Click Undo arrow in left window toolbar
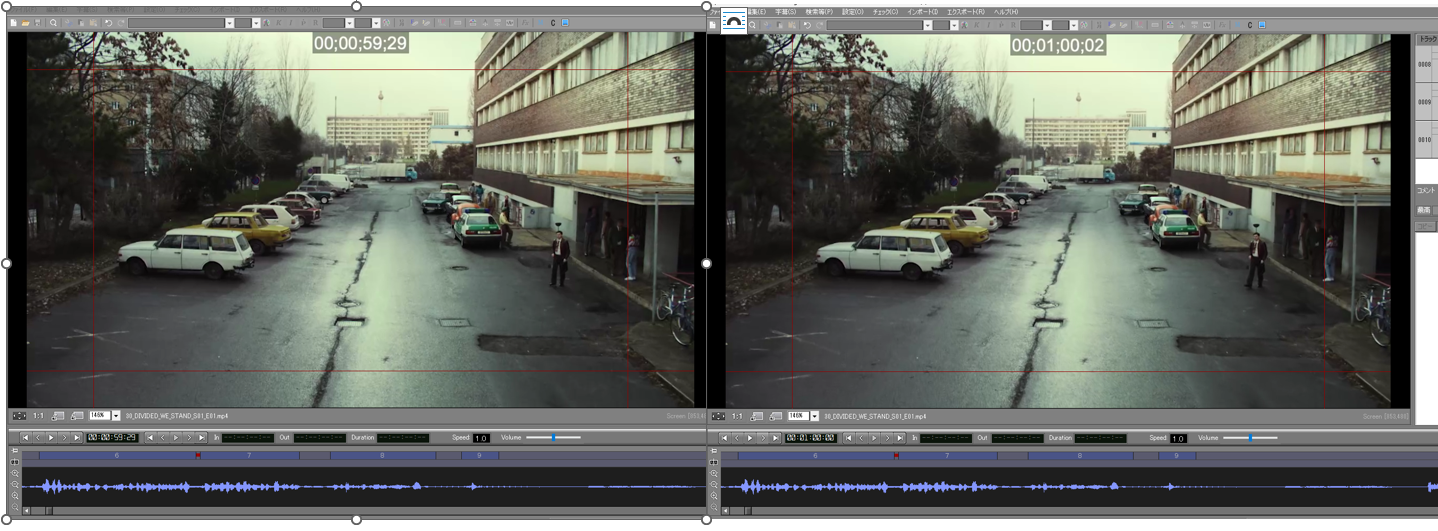Viewport: 1438px width, 531px height. pos(108,22)
